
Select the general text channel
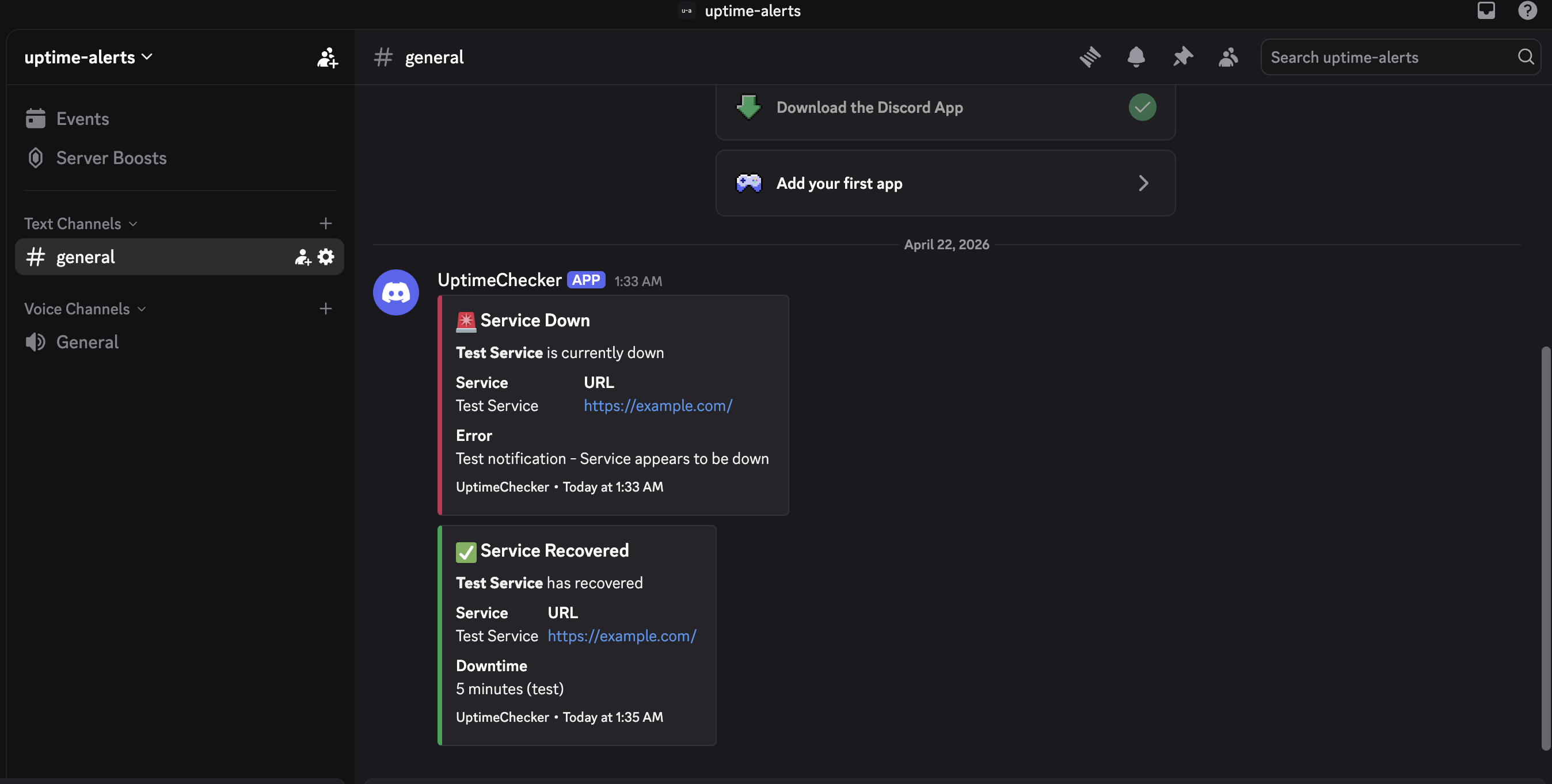click(180, 257)
